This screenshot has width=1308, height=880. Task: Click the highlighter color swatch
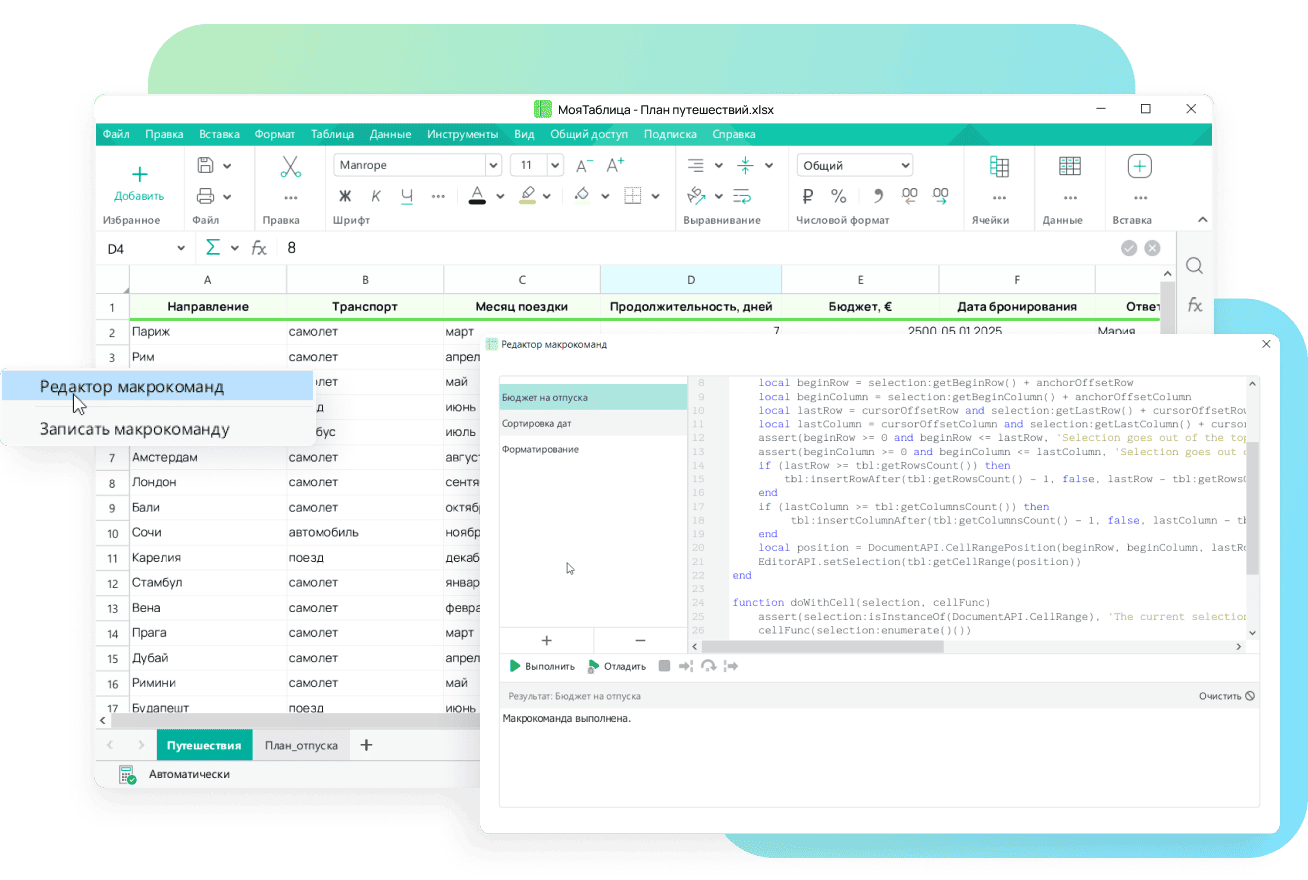(x=529, y=196)
